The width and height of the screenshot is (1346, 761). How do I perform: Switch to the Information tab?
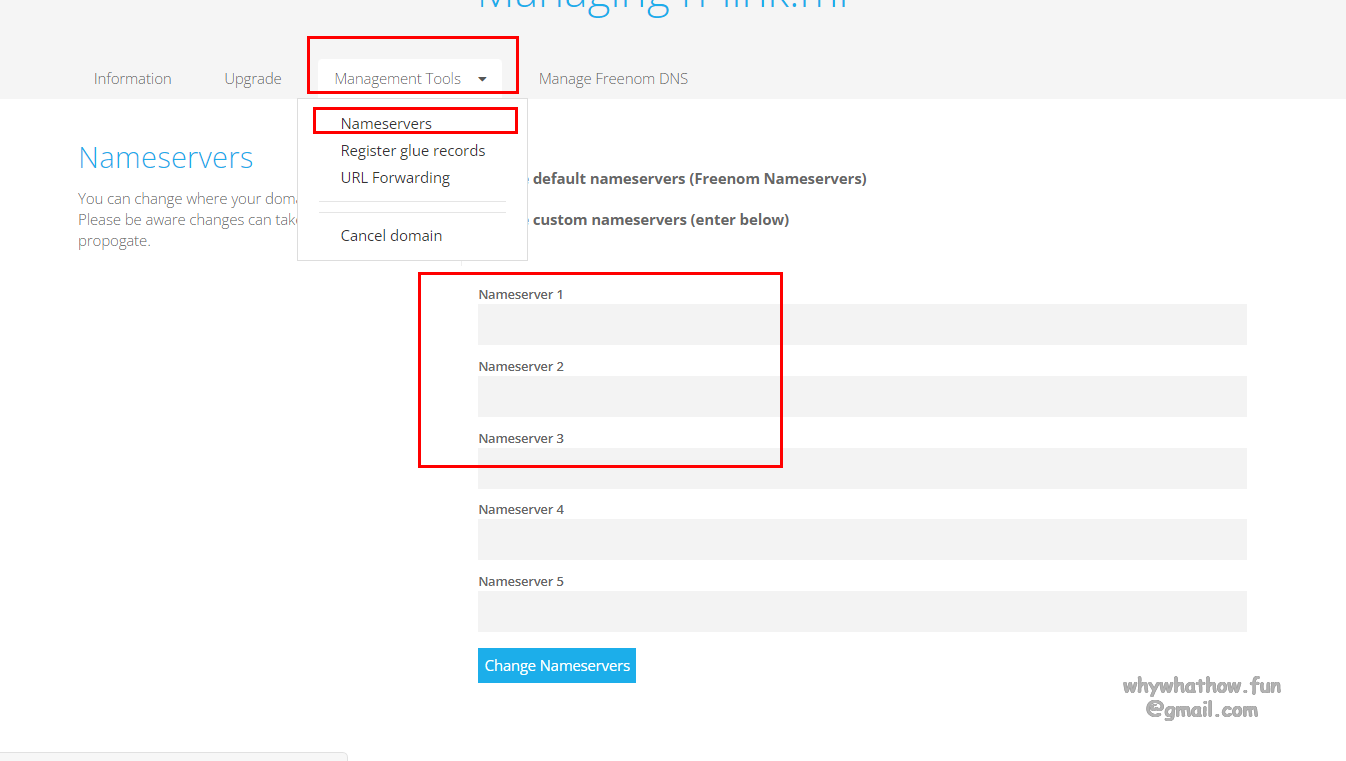pos(132,79)
